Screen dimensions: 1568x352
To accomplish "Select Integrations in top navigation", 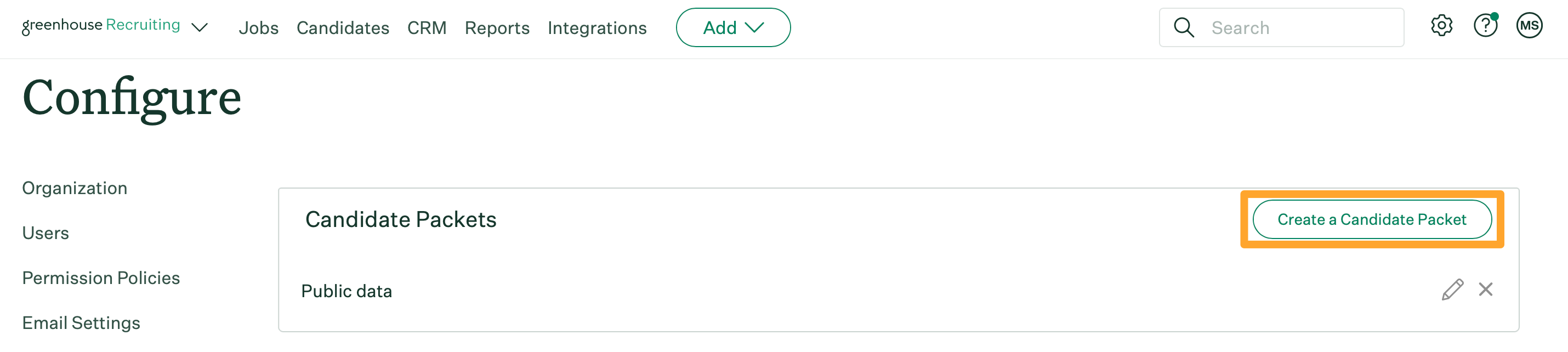I will coord(596,28).
